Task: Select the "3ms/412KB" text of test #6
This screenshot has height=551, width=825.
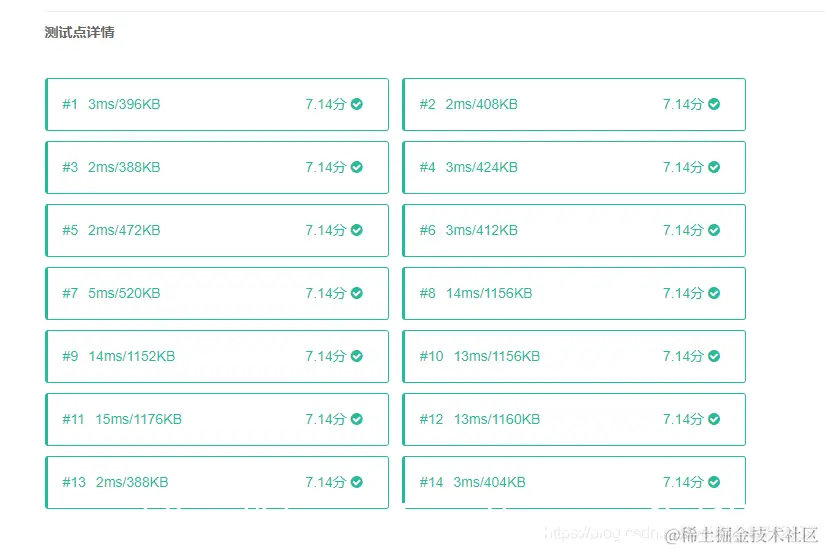Action: pos(481,230)
